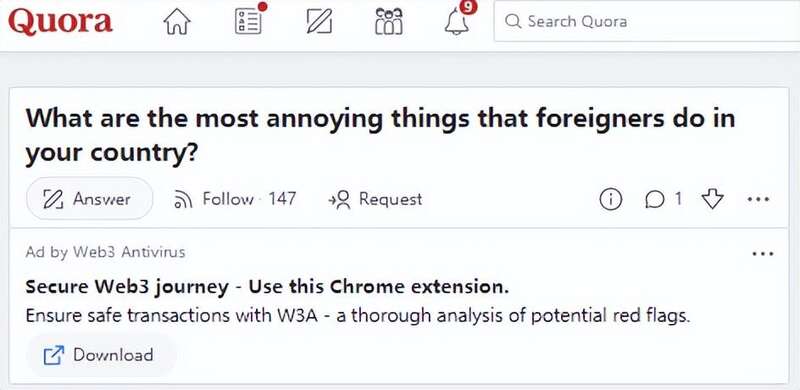Viewport: 800px width, 390px height.
Task: Open the question's comment bubble icon
Action: 656,200
